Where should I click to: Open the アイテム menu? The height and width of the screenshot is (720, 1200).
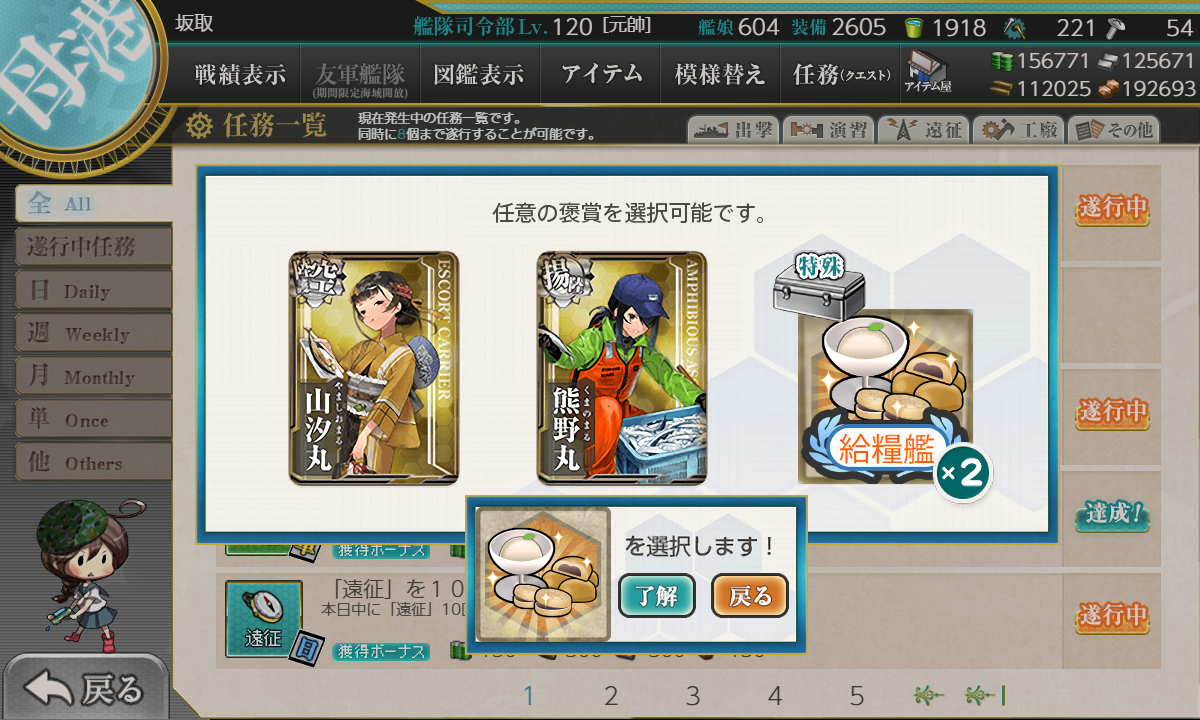[x=601, y=74]
